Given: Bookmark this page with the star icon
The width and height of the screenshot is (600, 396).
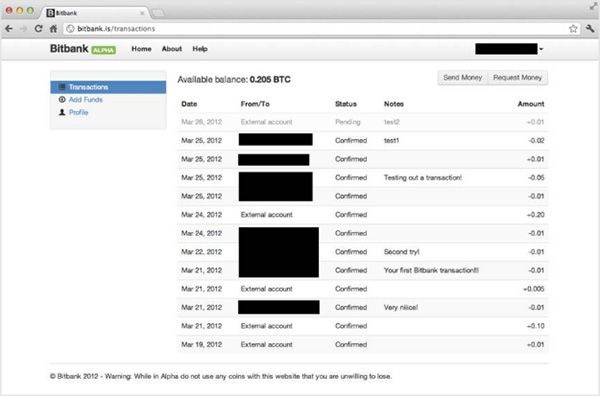Looking at the screenshot, I should pos(573,29).
